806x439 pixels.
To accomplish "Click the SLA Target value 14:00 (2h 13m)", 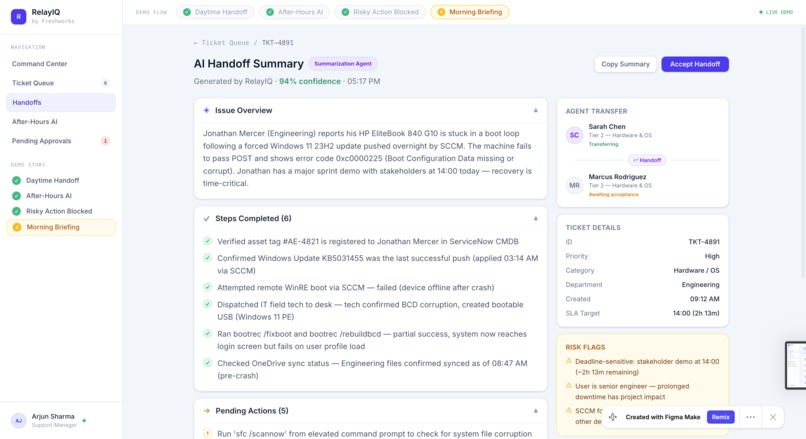I will click(x=696, y=313).
